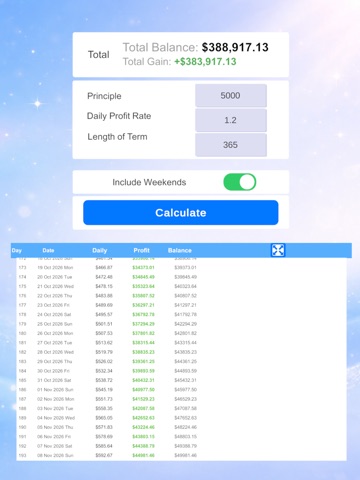The image size is (360, 480).
Task: Click day number 181 in the table
Action: [x=22, y=342]
